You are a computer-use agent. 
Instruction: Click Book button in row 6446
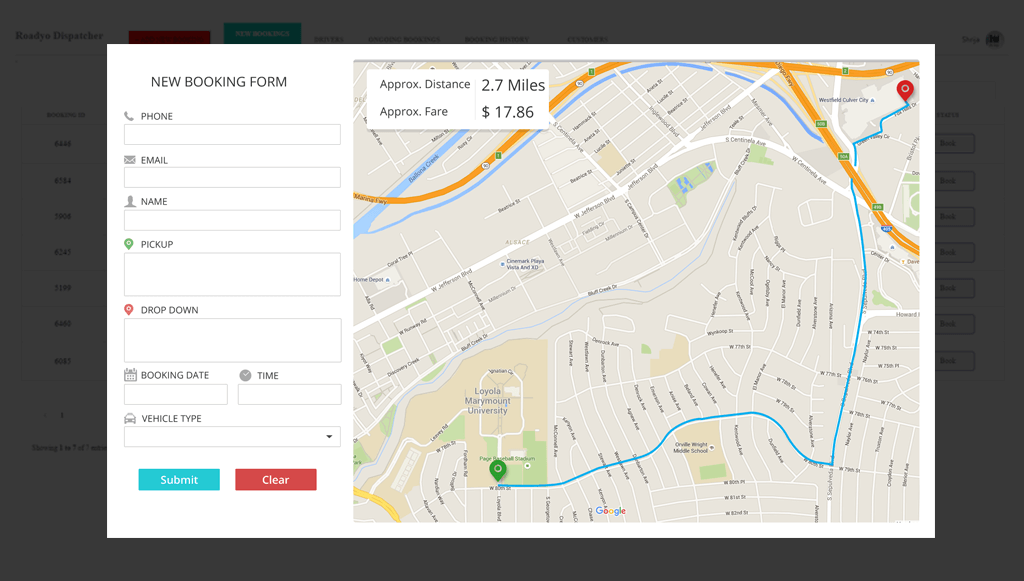click(954, 144)
